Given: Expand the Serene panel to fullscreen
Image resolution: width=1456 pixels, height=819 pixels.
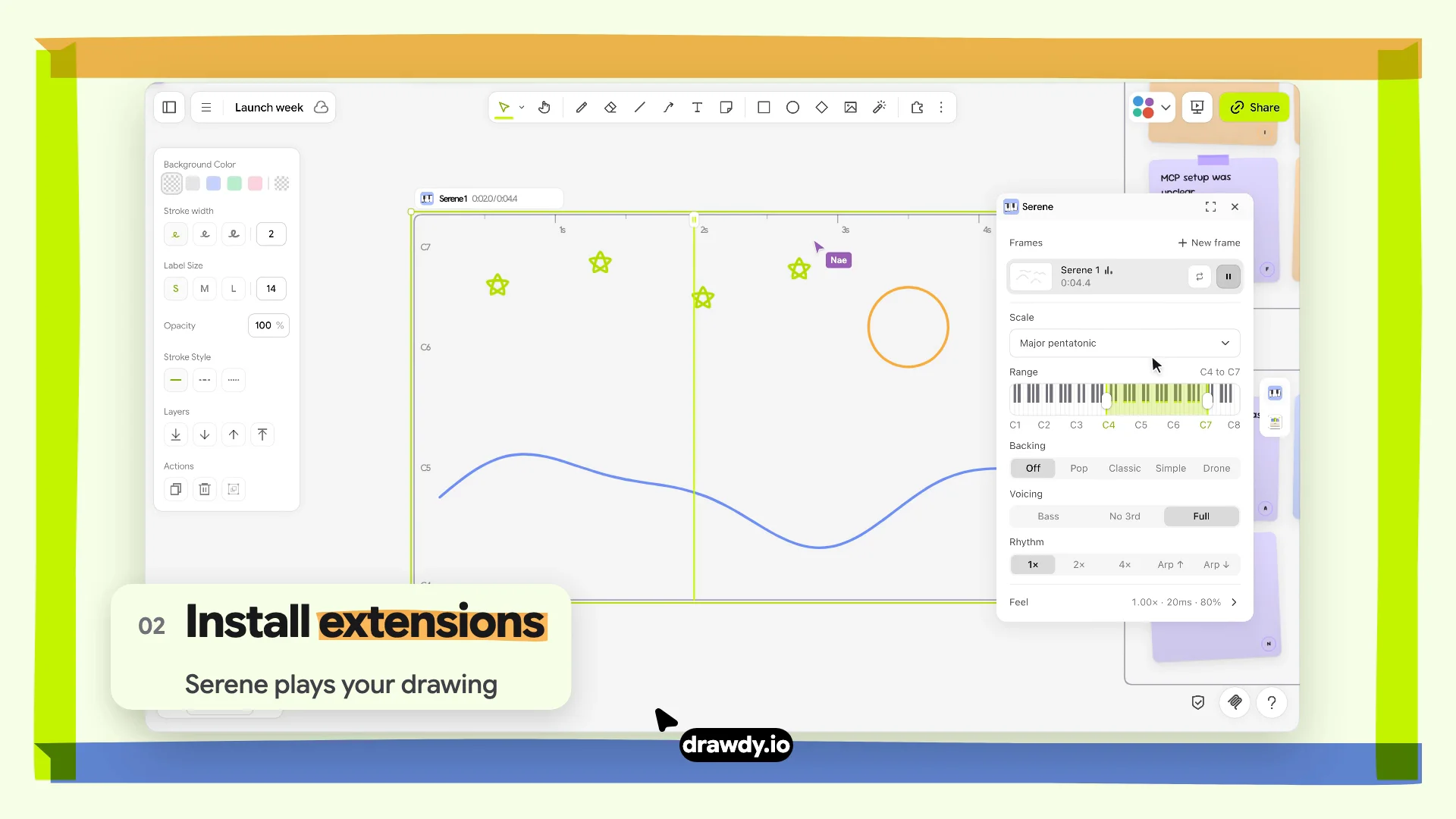Looking at the screenshot, I should tap(1210, 207).
